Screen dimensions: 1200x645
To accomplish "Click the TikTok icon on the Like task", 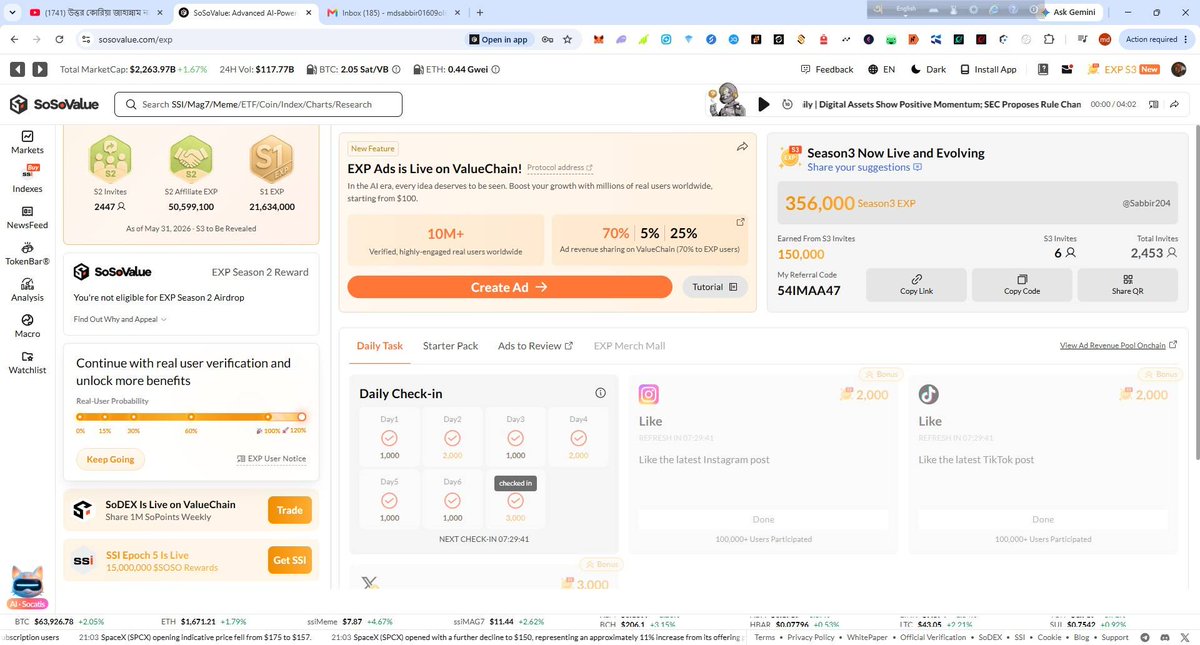I will pyautogui.click(x=929, y=394).
